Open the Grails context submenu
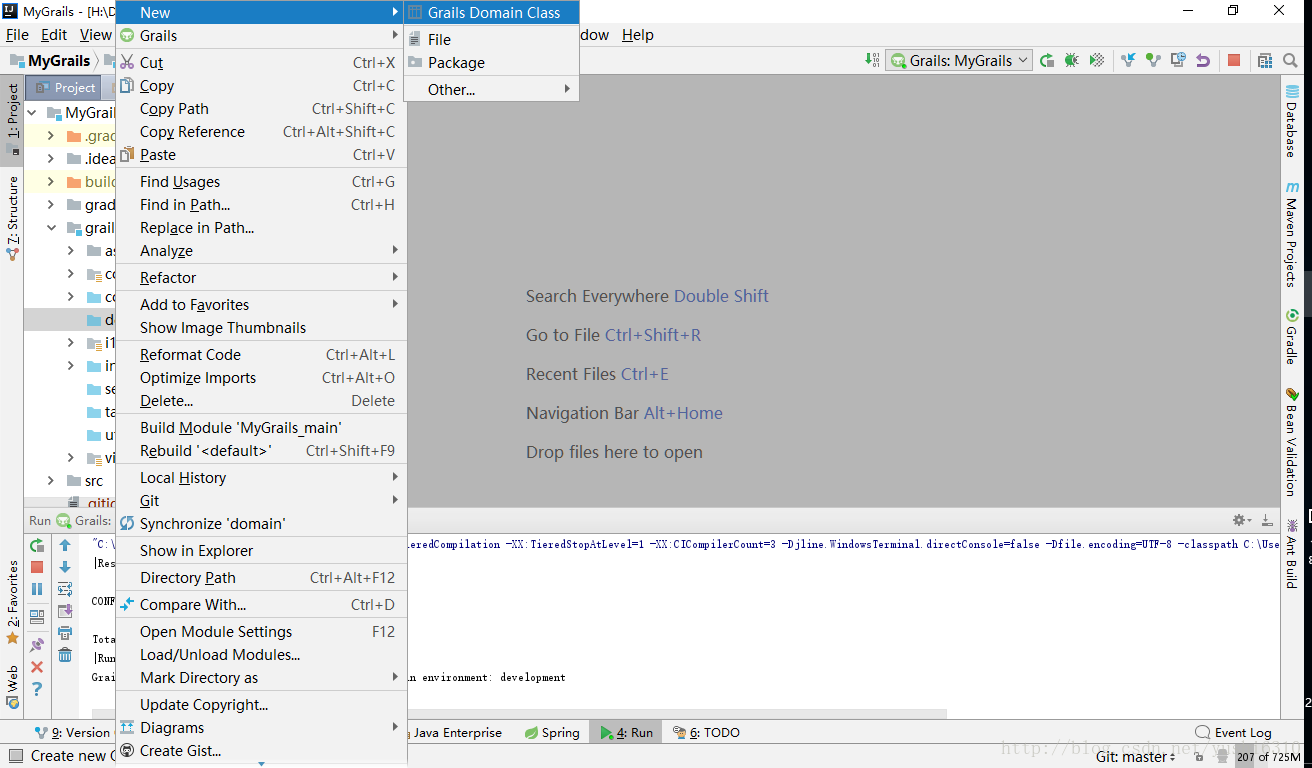The image size is (1312, 768). click(x=261, y=35)
